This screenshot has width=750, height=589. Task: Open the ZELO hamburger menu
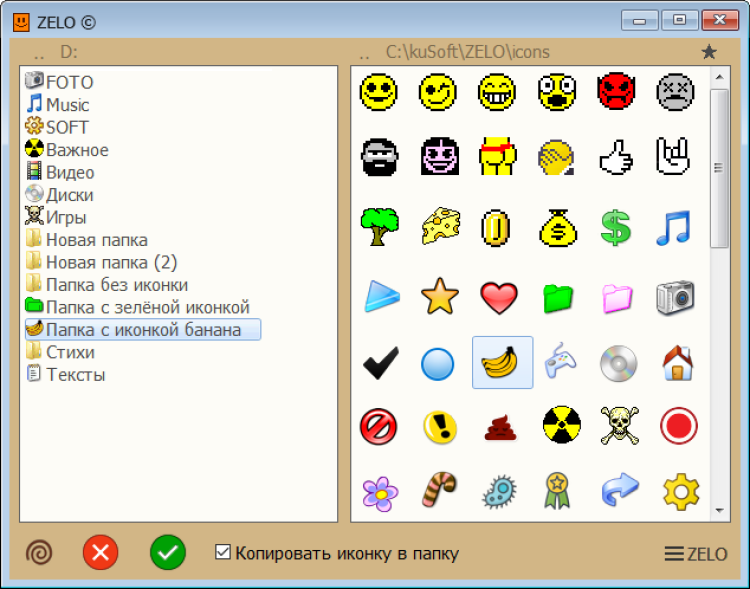(696, 553)
